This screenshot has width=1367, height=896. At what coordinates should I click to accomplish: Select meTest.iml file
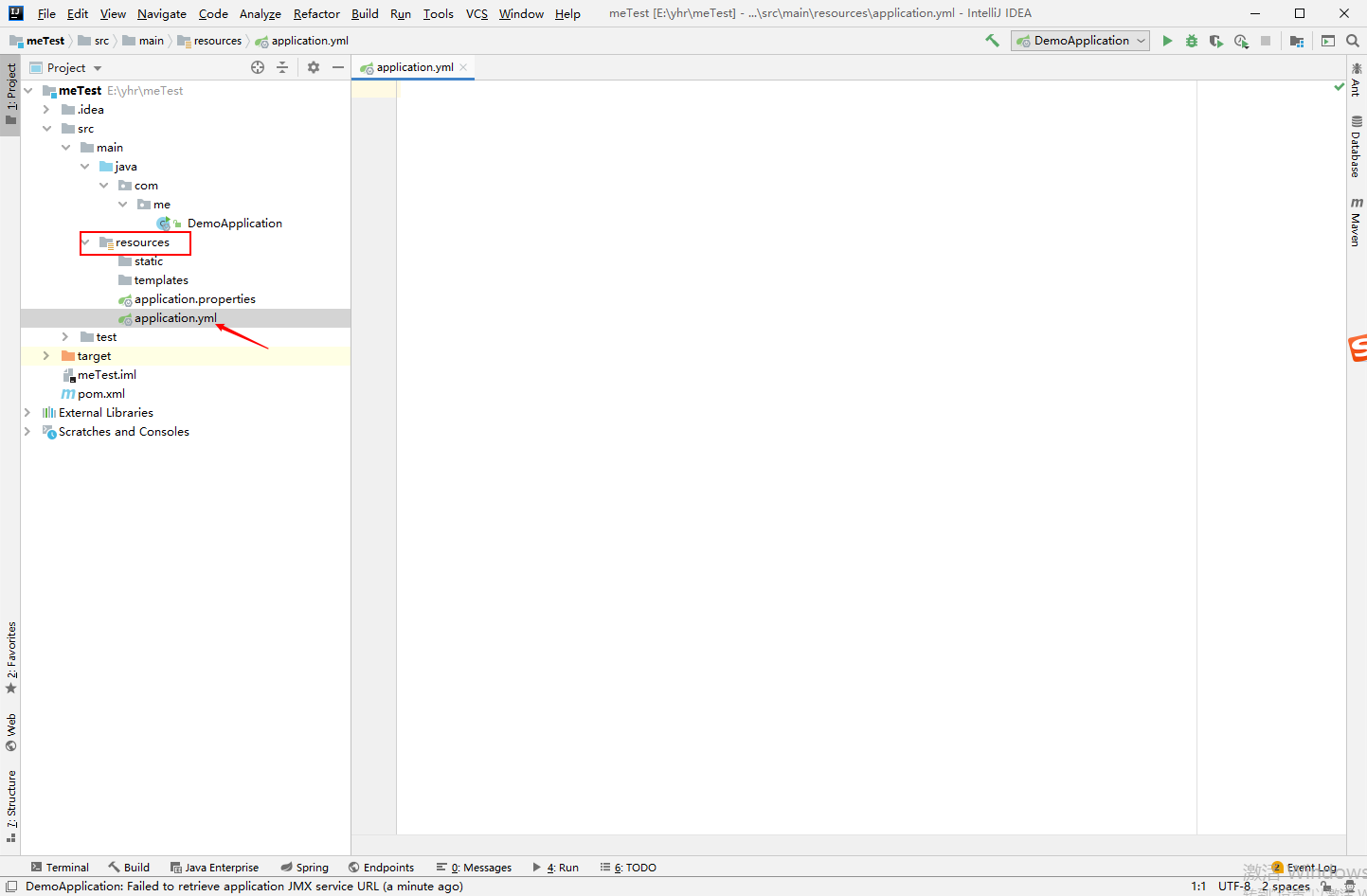click(106, 375)
